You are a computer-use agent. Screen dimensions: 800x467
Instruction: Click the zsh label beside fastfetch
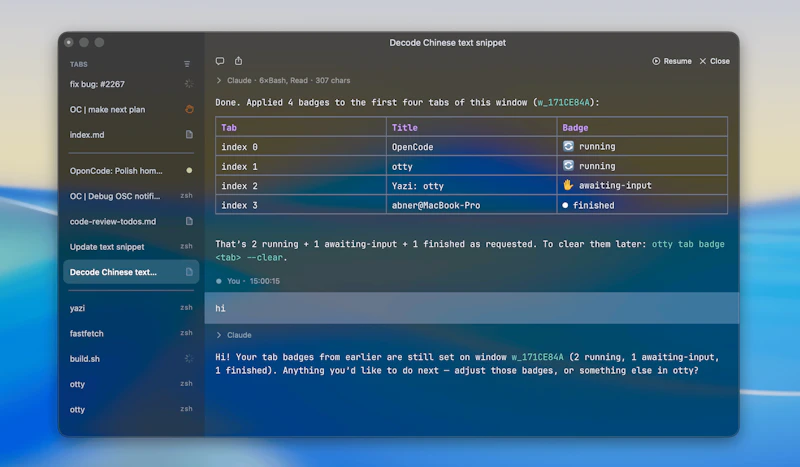coord(186,333)
